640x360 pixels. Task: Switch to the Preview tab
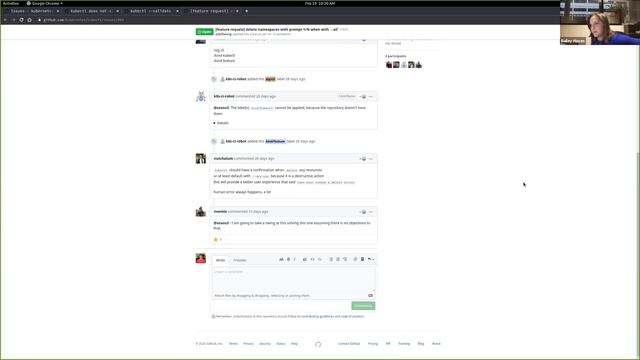(x=240, y=260)
